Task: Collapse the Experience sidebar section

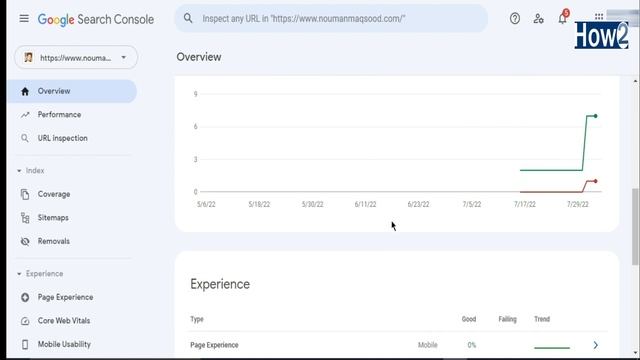Action: click(x=40, y=273)
